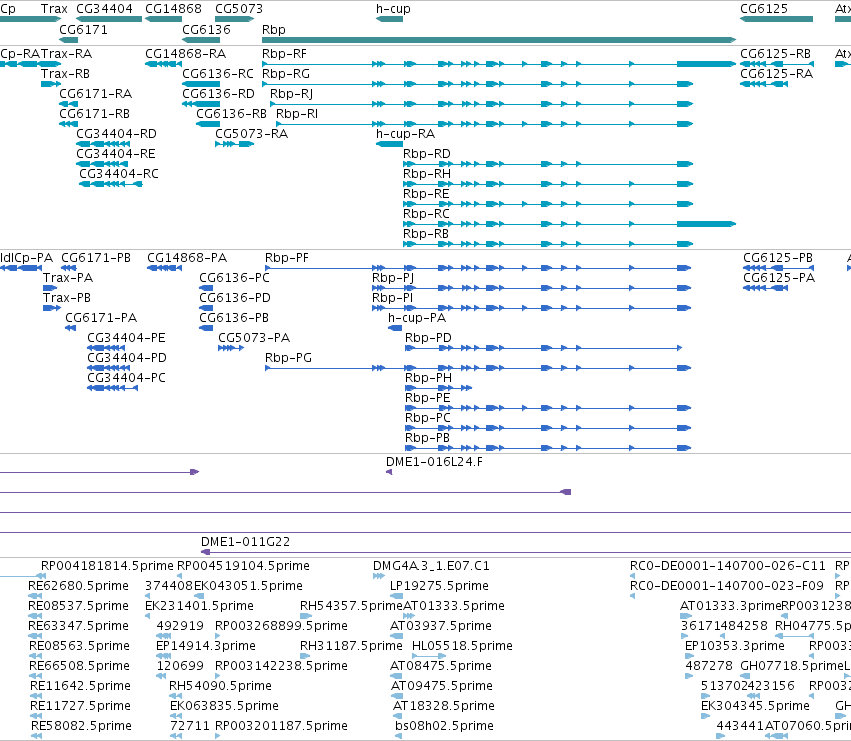The image size is (851, 741).
Task: Click the RH54090.5prime EST label
Action: point(220,686)
